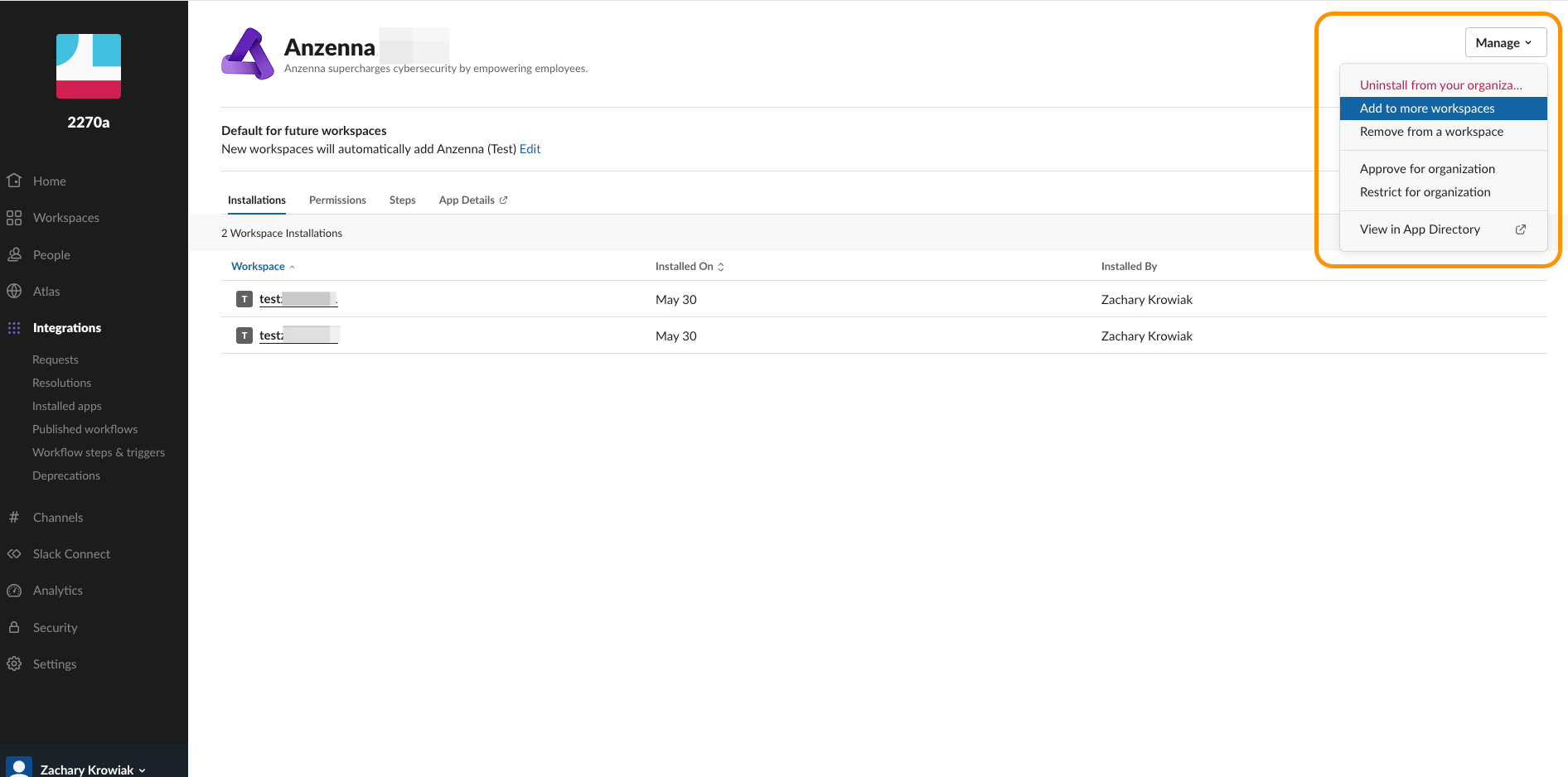Click the Settings gear icon
This screenshot has height=777, width=1568.
coord(14,664)
